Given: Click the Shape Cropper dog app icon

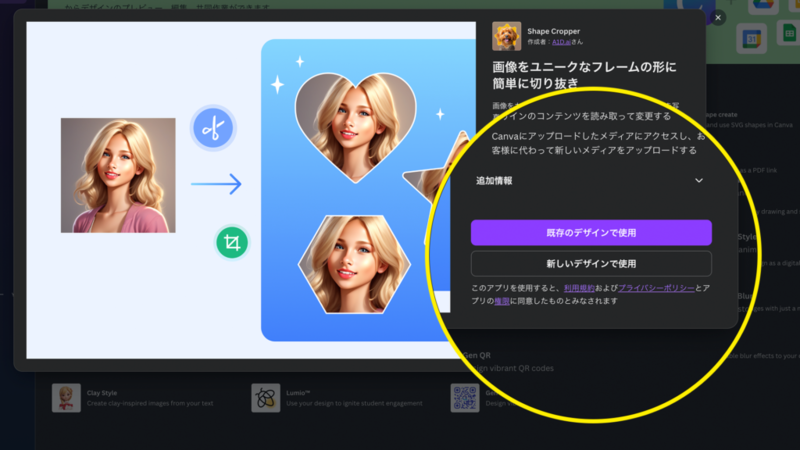Looking at the screenshot, I should [506, 36].
